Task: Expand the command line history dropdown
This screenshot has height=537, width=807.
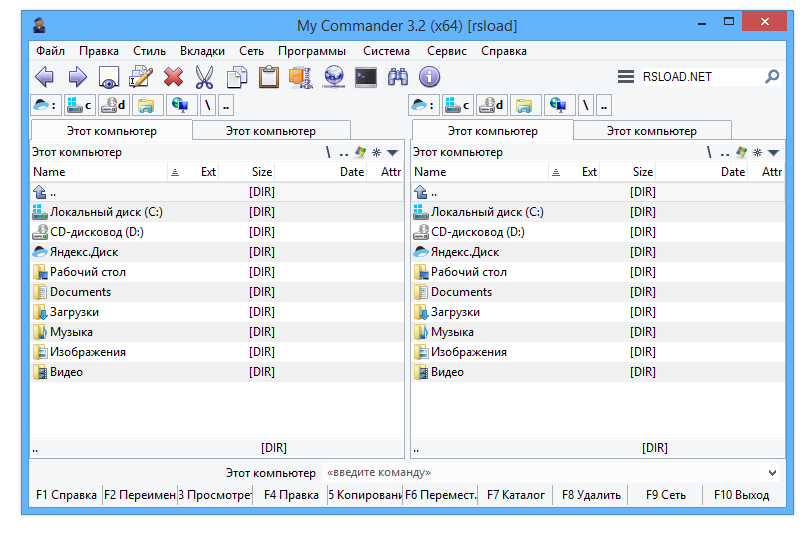Action: pyautogui.click(x=772, y=473)
